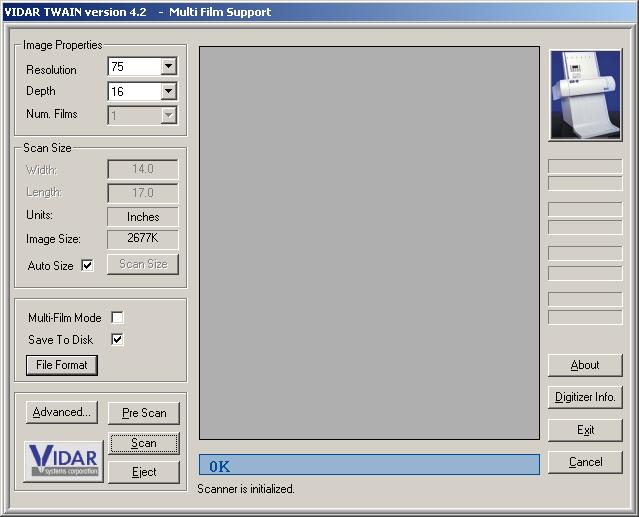Click the Cancel button
Image resolution: width=639 pixels, height=517 pixels.
pos(585,462)
